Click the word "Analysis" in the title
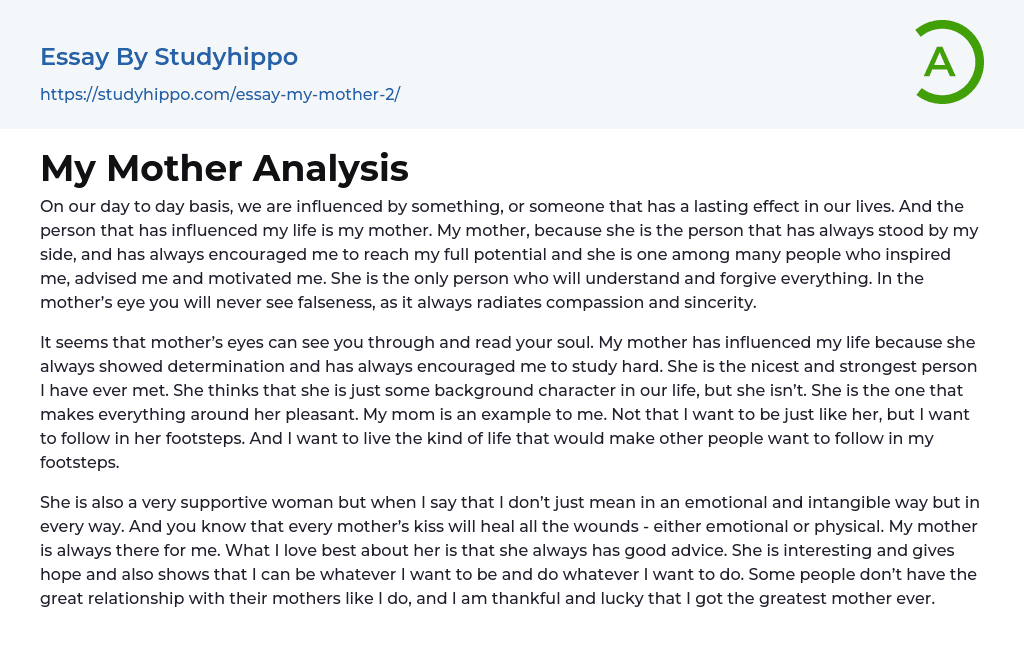Screen dimensions: 1024x667 [x=331, y=168]
